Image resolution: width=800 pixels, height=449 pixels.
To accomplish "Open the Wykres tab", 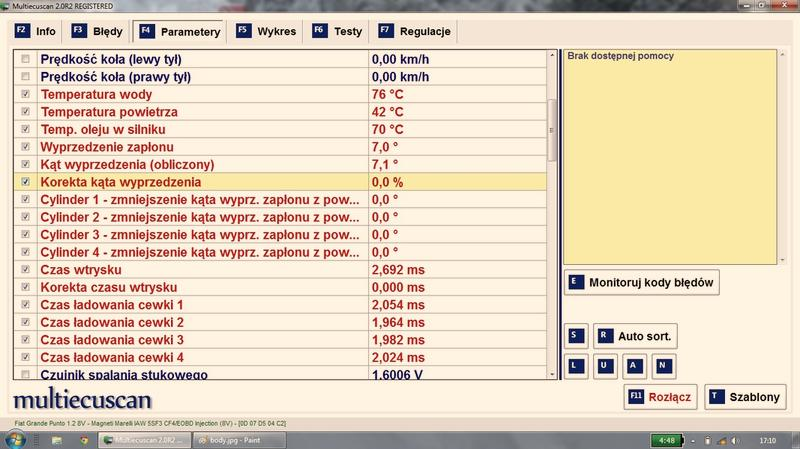I will pyautogui.click(x=266, y=32).
